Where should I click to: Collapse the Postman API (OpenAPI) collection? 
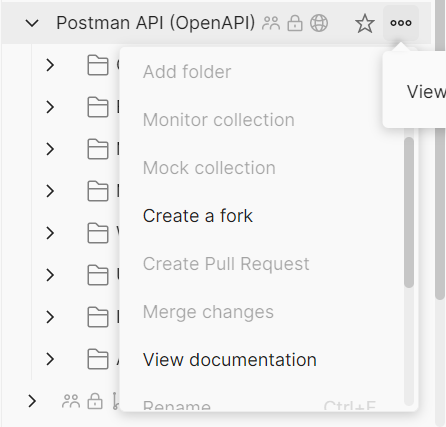(32, 23)
